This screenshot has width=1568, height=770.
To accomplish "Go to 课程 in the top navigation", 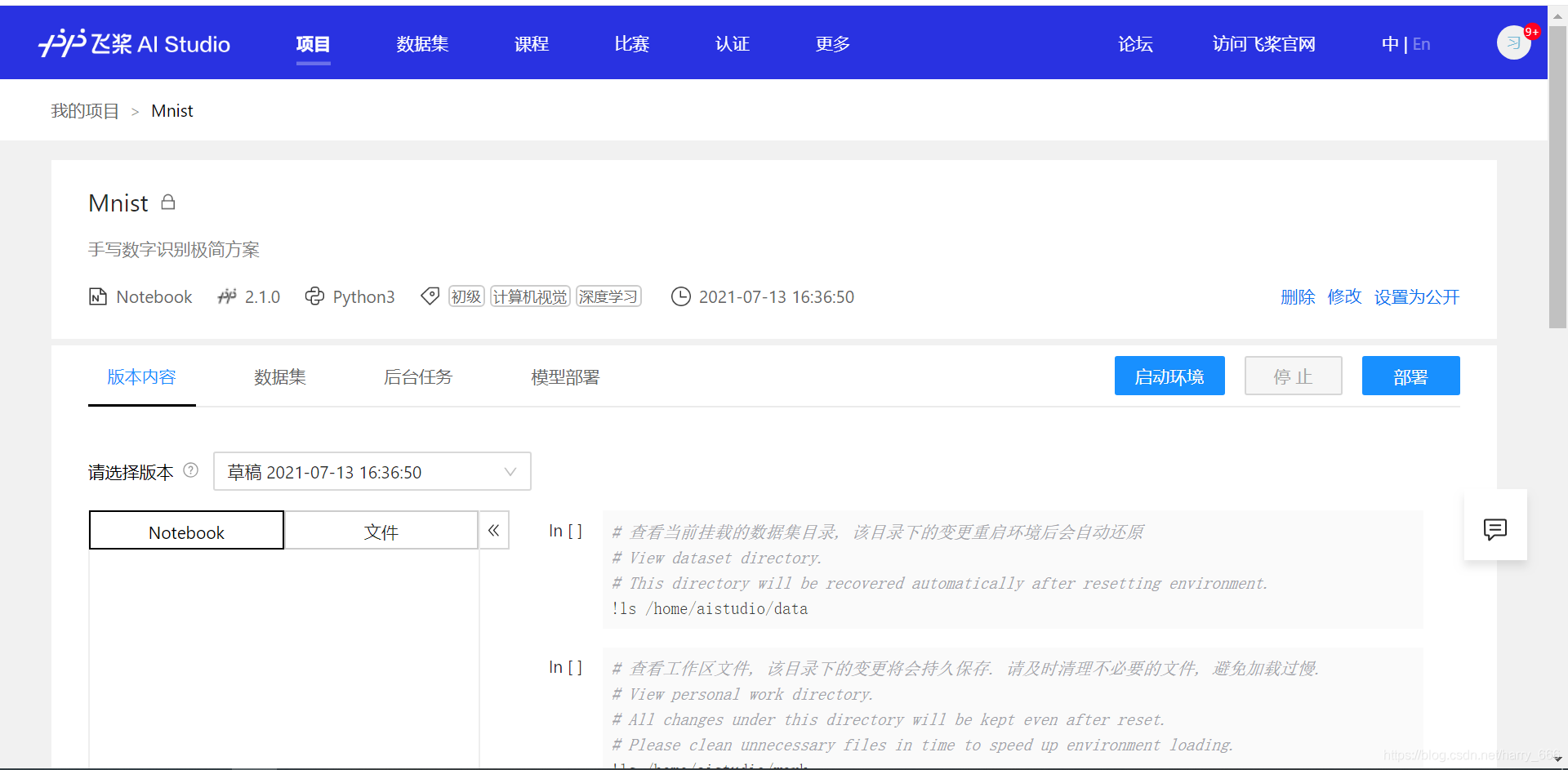I will [x=532, y=44].
